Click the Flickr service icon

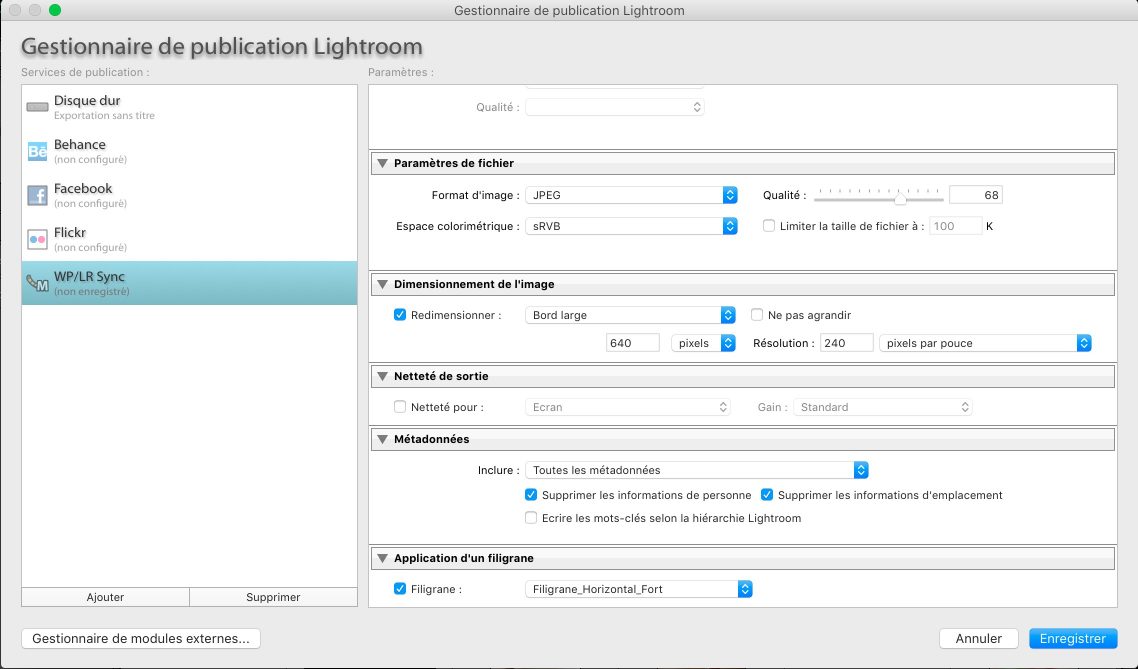coord(37,239)
